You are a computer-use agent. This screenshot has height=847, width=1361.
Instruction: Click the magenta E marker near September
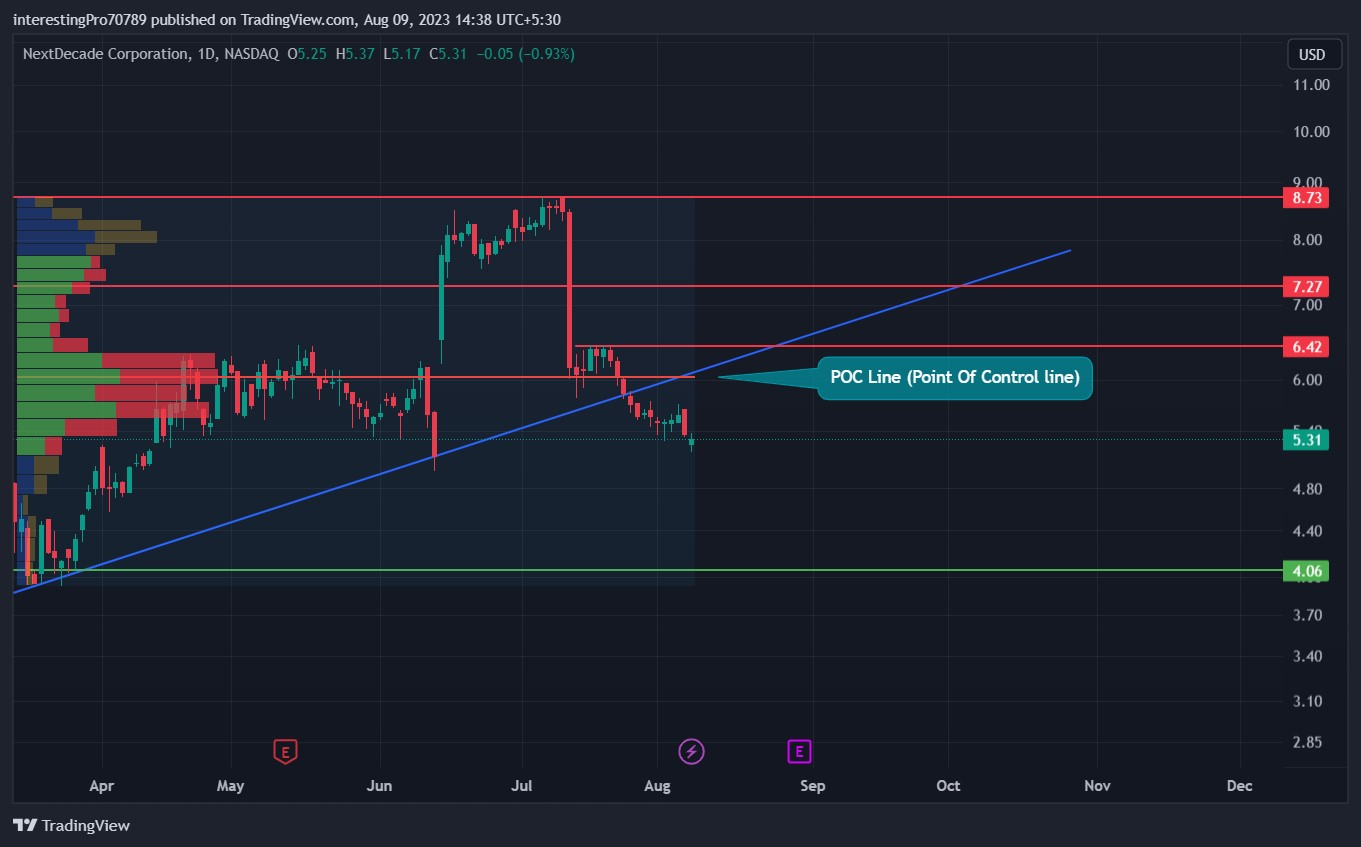799,751
